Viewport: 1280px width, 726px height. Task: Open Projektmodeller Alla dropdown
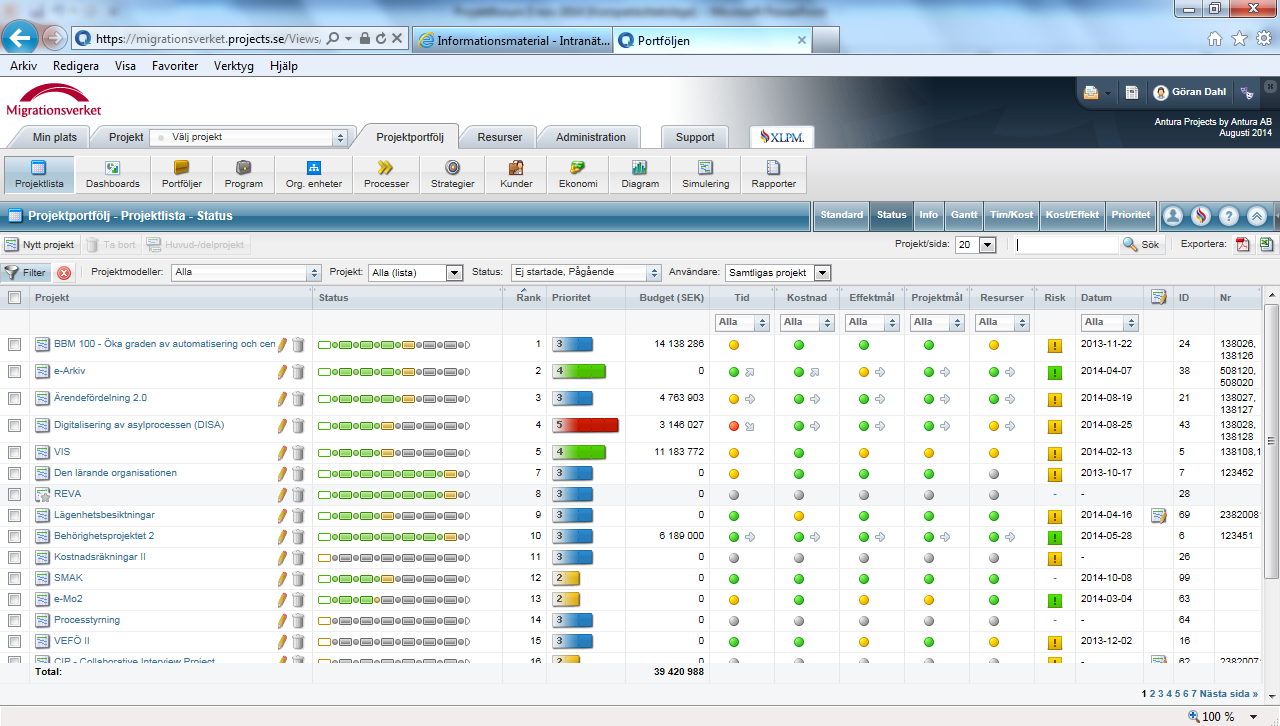(x=245, y=272)
